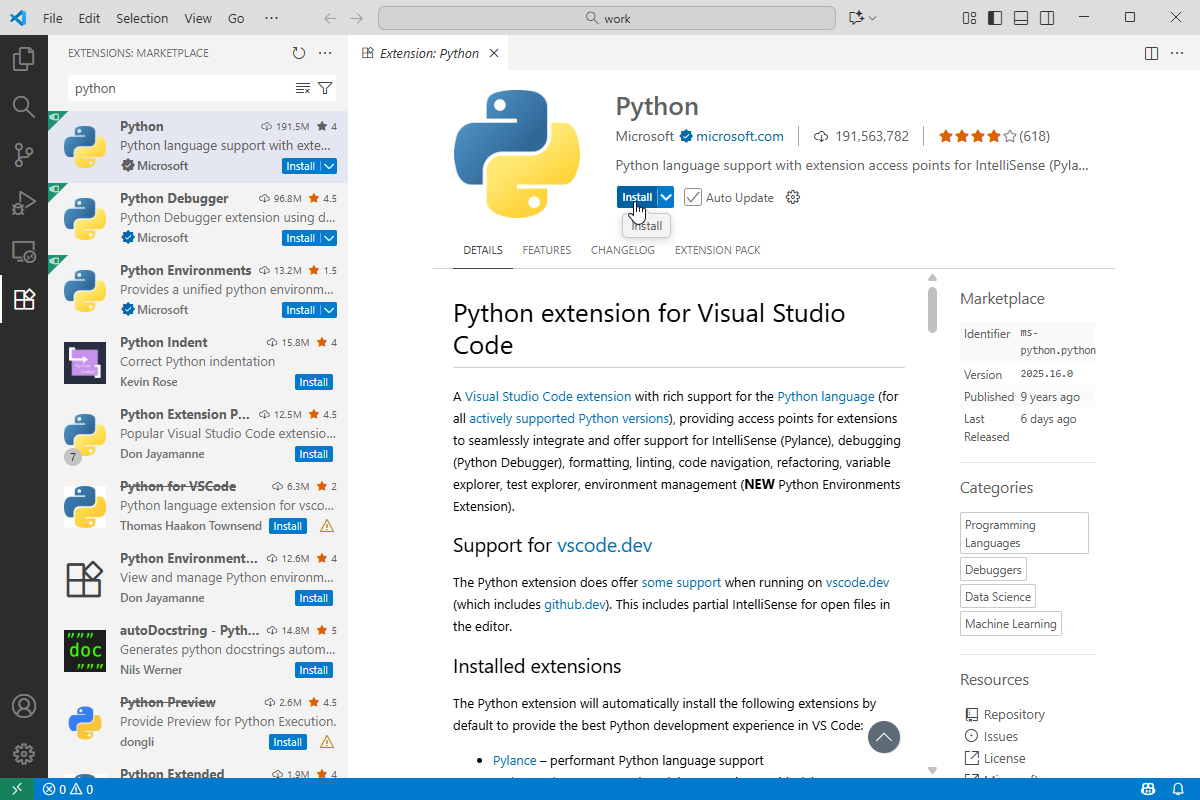Refresh the extensions marketplace list
Screen dimensions: 1200x800
(299, 53)
